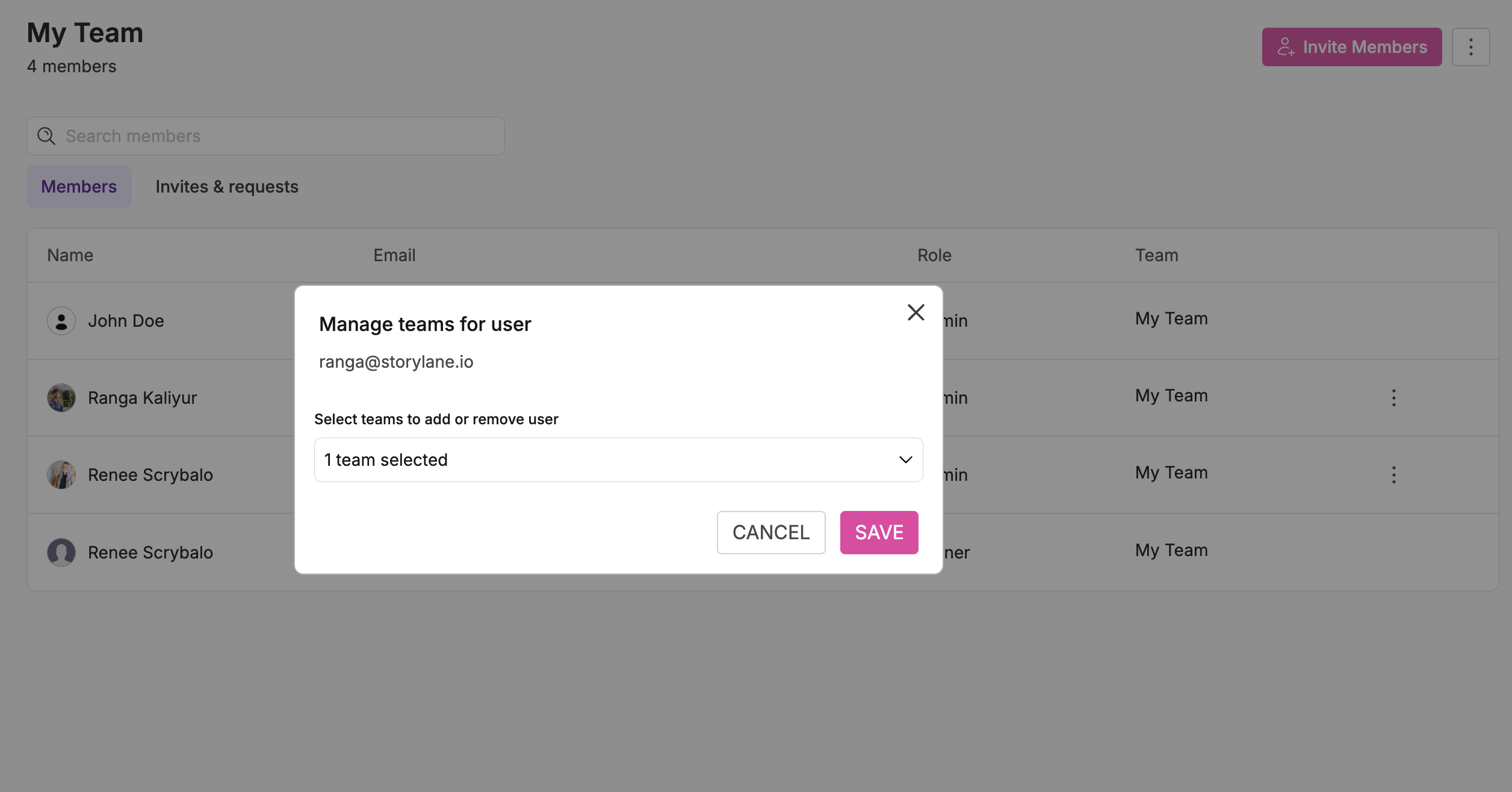The image size is (1512, 792).
Task: Switch to Invites & requests tab
Action: coord(227,187)
